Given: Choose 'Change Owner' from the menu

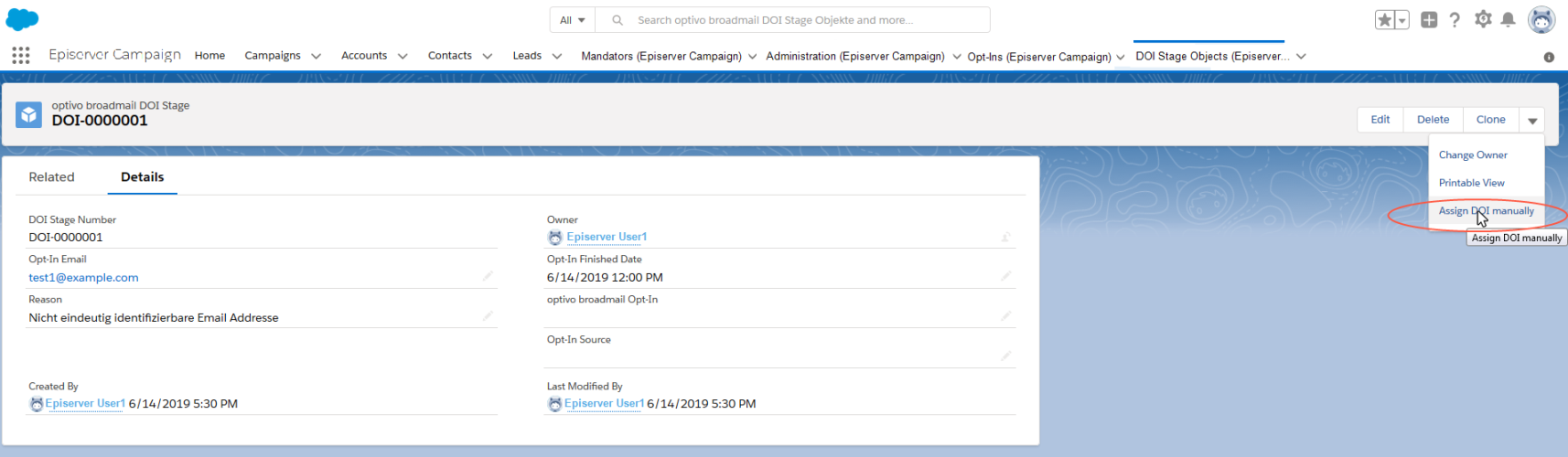Looking at the screenshot, I should tap(1473, 155).
